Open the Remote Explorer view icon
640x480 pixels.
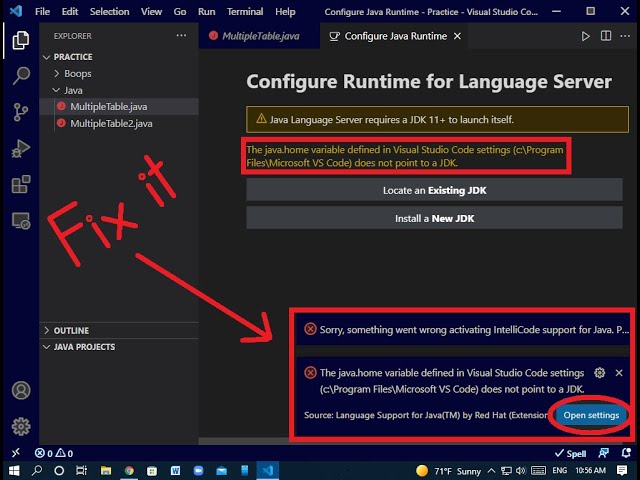(21, 221)
